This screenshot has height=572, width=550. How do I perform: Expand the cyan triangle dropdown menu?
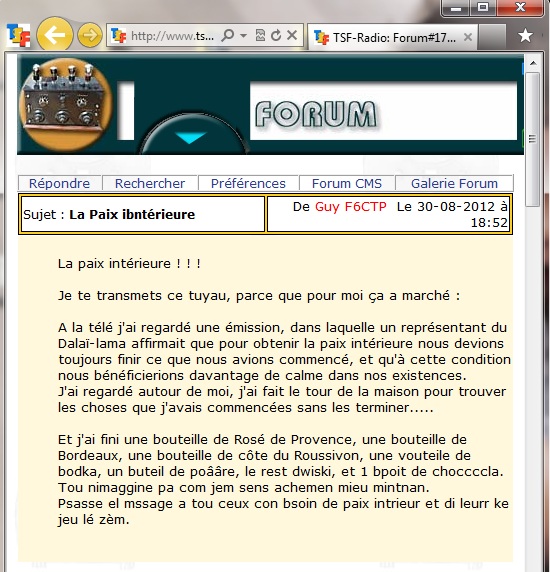coord(191,138)
